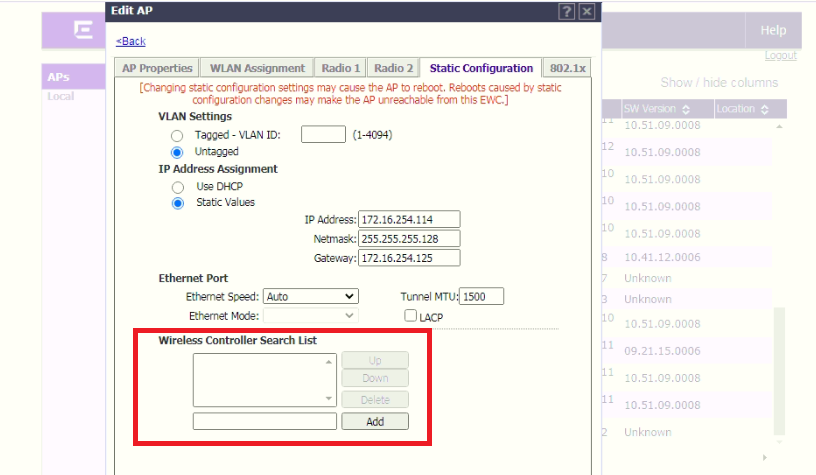The image size is (816, 475).
Task: Click the Back link
Action: pyautogui.click(x=131, y=41)
